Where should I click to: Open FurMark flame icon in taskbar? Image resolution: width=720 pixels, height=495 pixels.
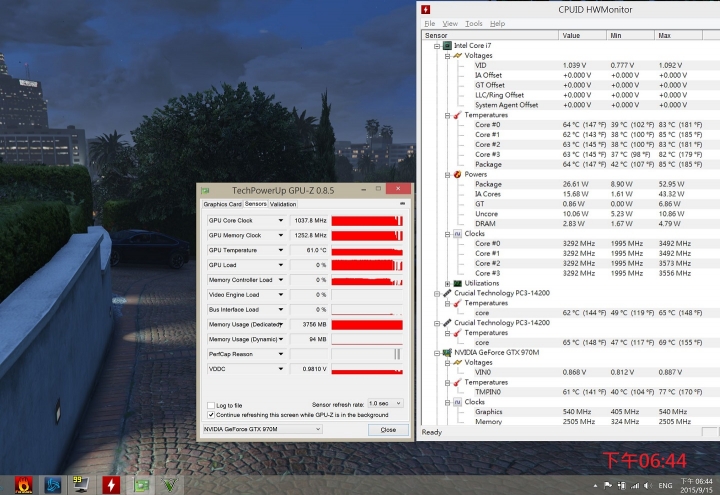tap(23, 485)
